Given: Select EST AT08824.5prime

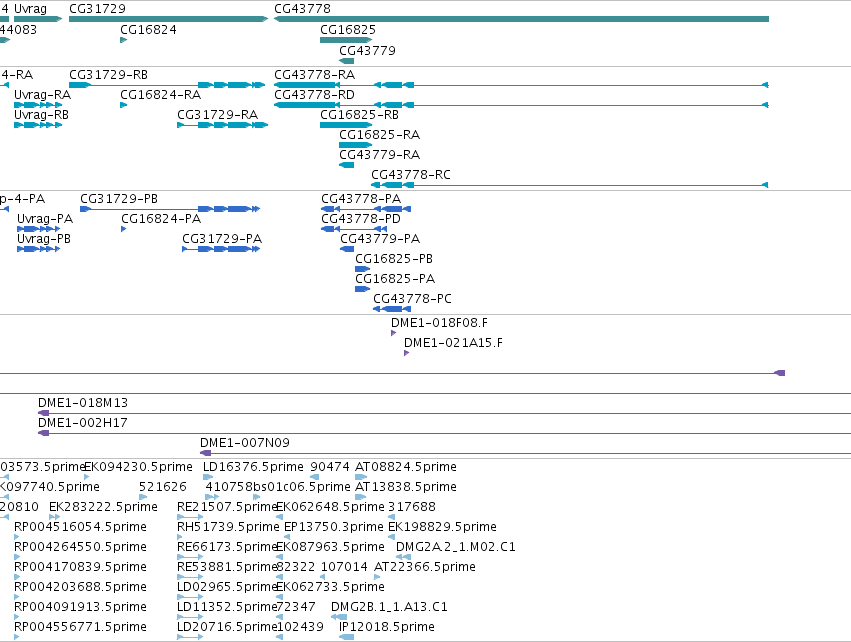Looking at the screenshot, I should pos(361,477).
